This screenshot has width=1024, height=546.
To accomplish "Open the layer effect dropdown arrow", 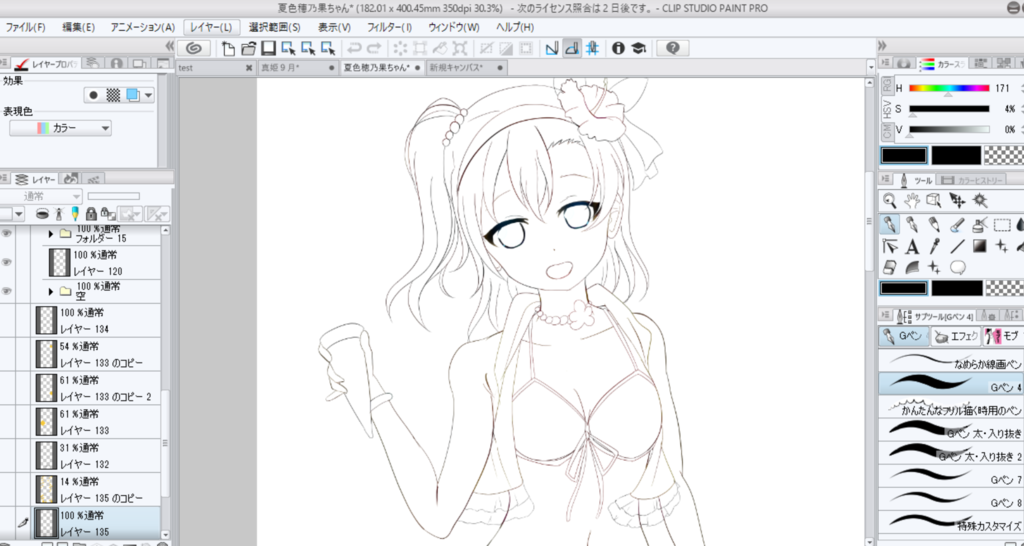I will coord(149,95).
